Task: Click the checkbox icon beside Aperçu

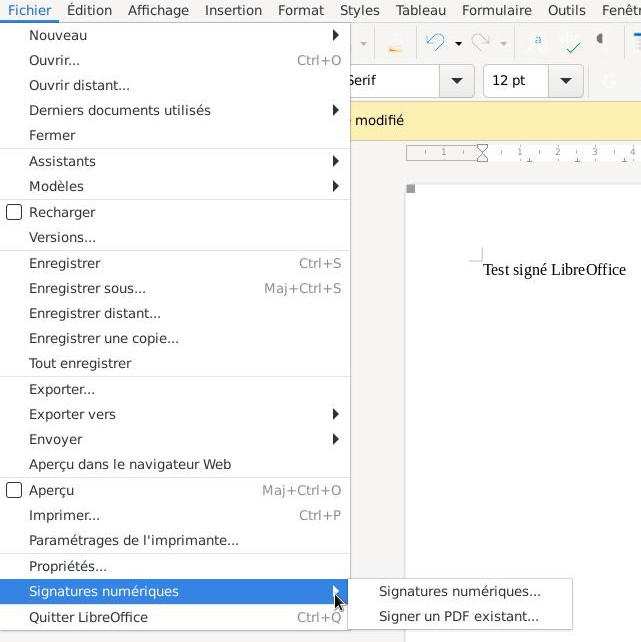Action: click(14, 490)
